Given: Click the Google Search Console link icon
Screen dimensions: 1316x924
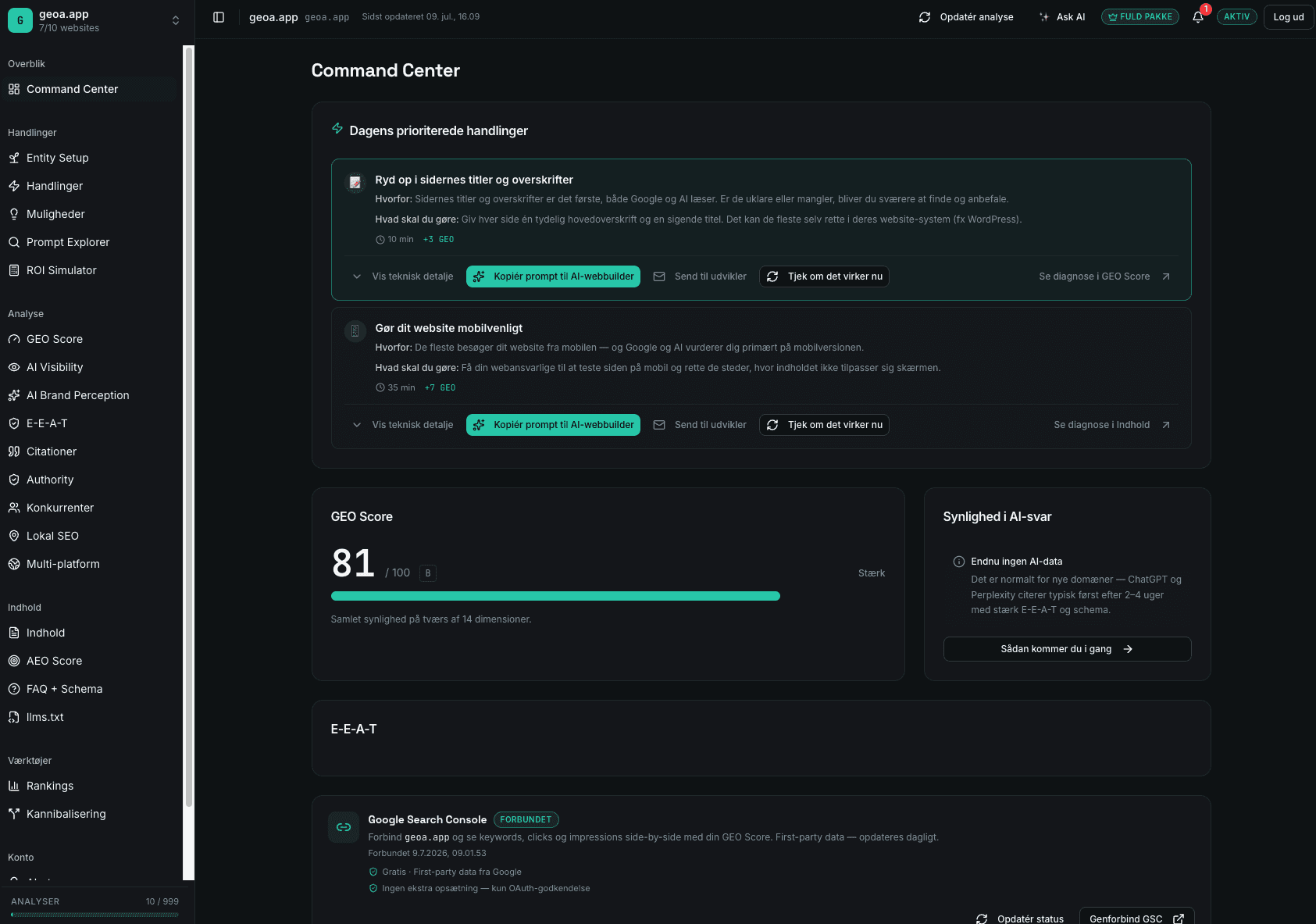Looking at the screenshot, I should pos(344,827).
